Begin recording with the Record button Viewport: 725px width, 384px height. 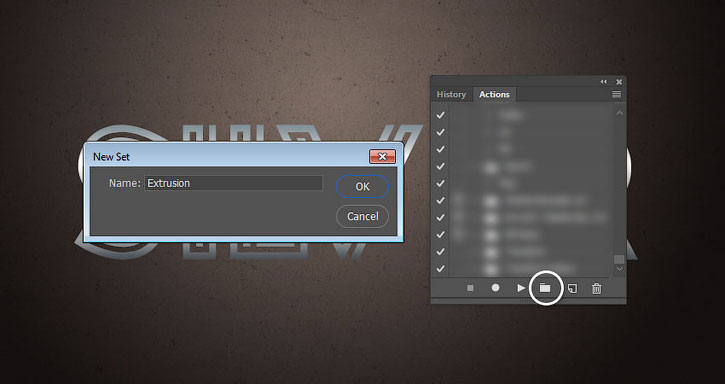495,288
